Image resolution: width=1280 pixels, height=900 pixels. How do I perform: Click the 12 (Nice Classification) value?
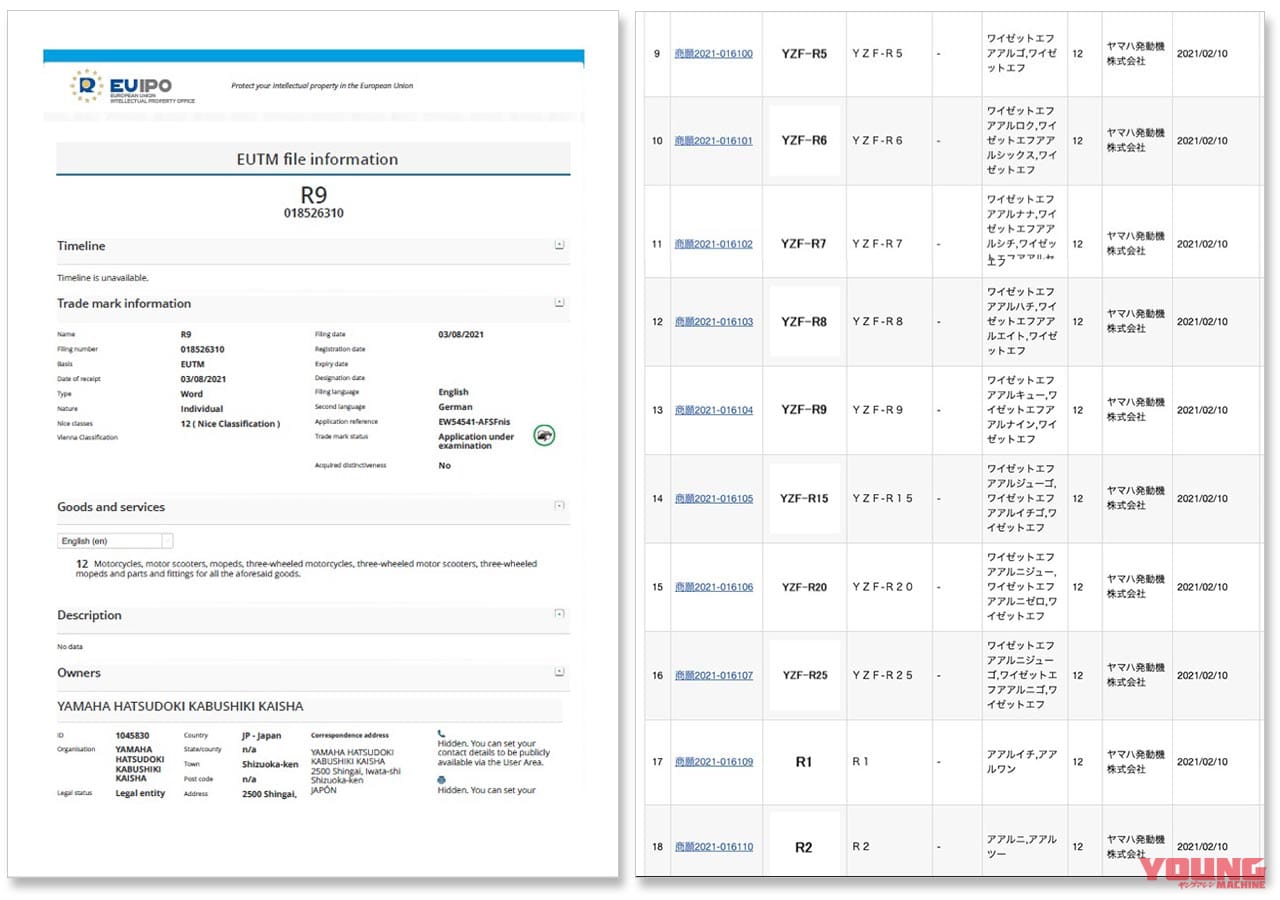pyautogui.click(x=230, y=424)
